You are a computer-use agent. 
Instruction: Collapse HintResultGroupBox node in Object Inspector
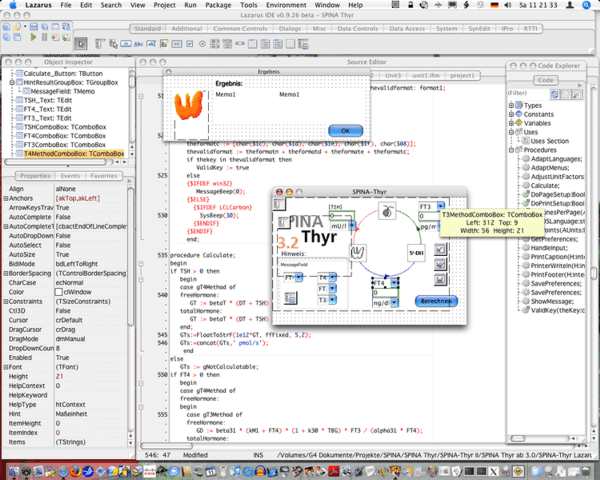[12, 82]
